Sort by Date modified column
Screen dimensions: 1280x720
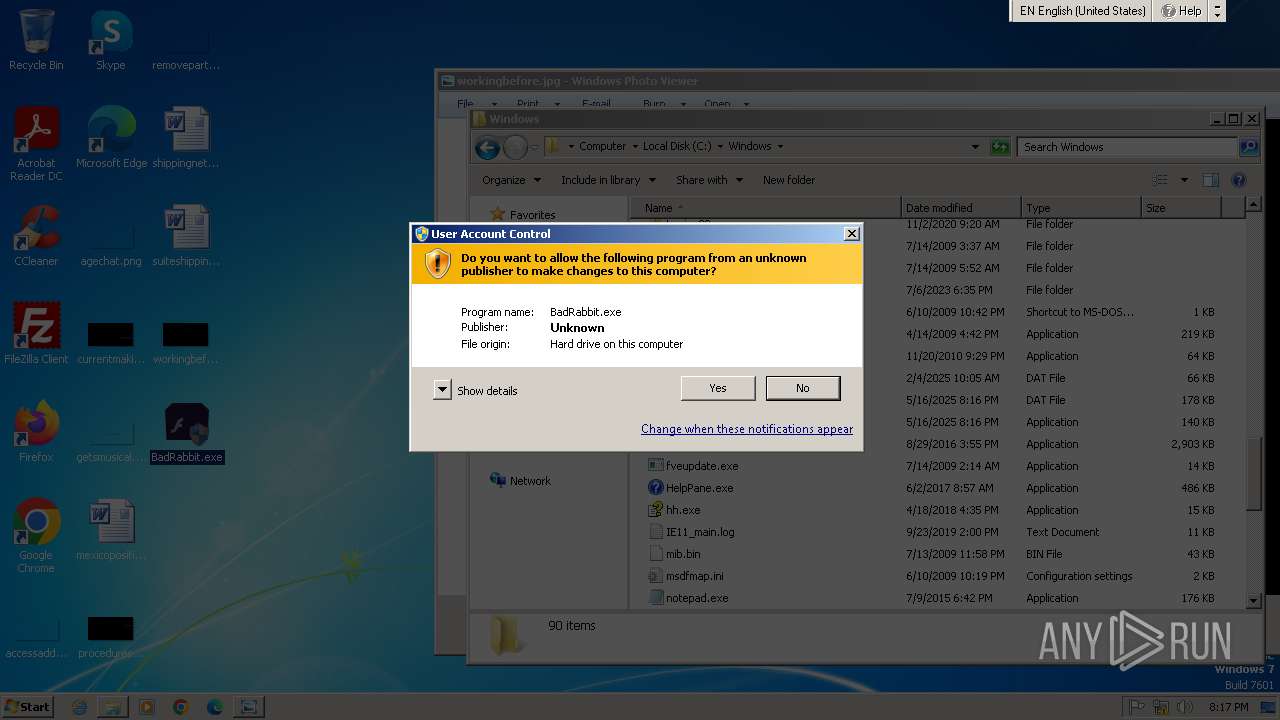[961, 208]
